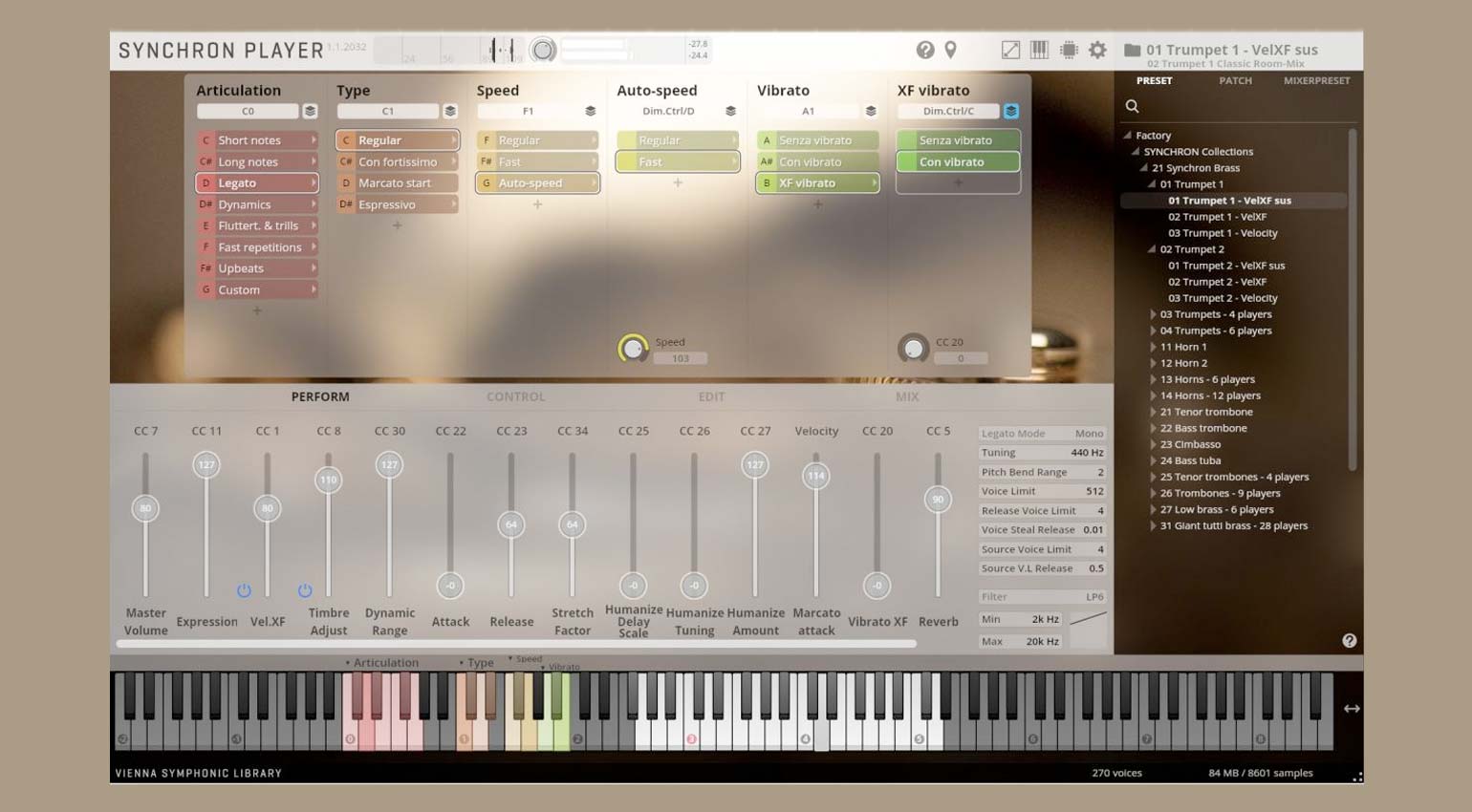Add a slot below Speed list with plus
This screenshot has width=1472, height=812.
537,204
